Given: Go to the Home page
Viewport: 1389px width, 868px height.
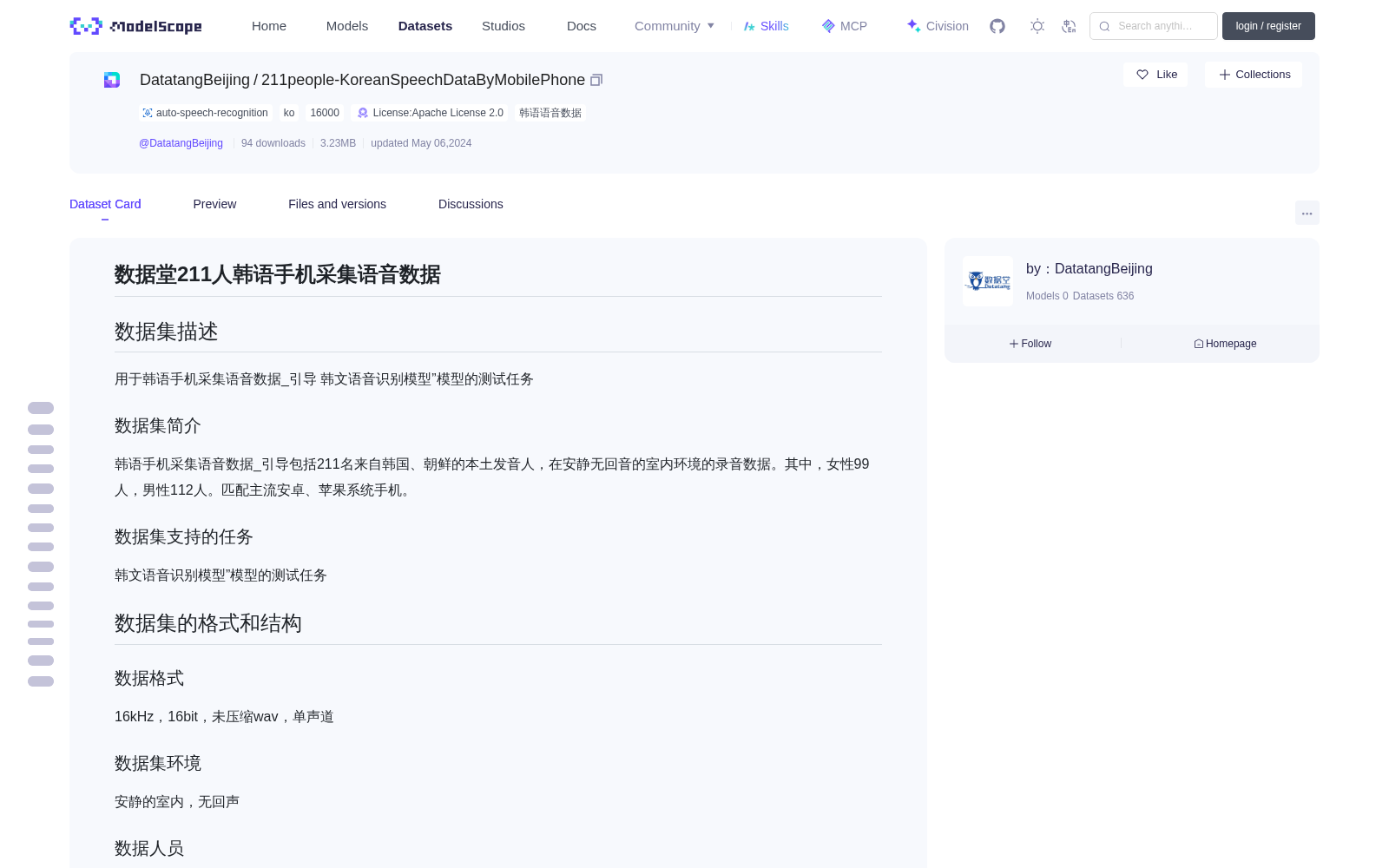Looking at the screenshot, I should pyautogui.click(x=269, y=26).
